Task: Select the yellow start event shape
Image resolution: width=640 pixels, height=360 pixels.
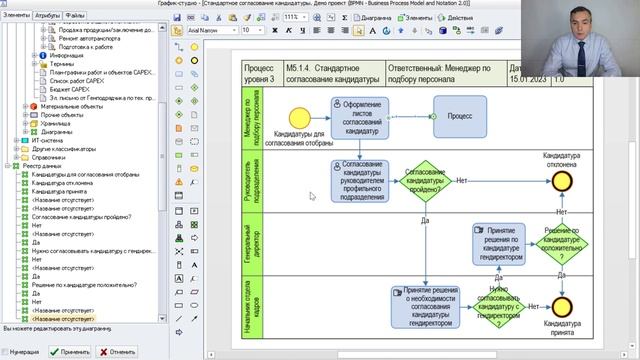Action: click(194, 47)
